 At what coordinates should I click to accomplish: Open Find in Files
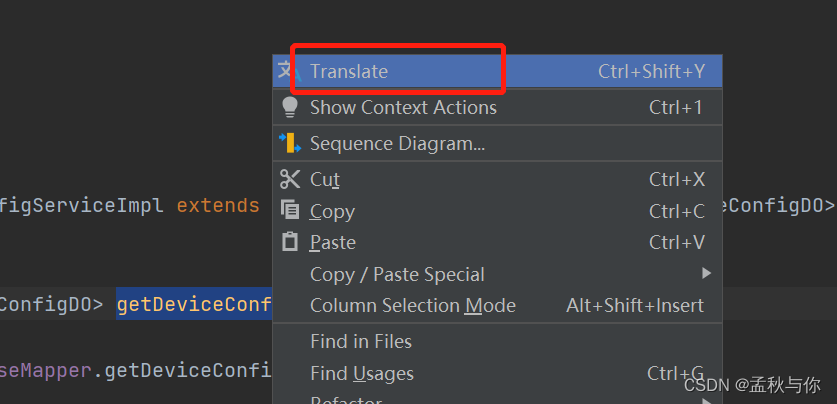[x=361, y=341]
